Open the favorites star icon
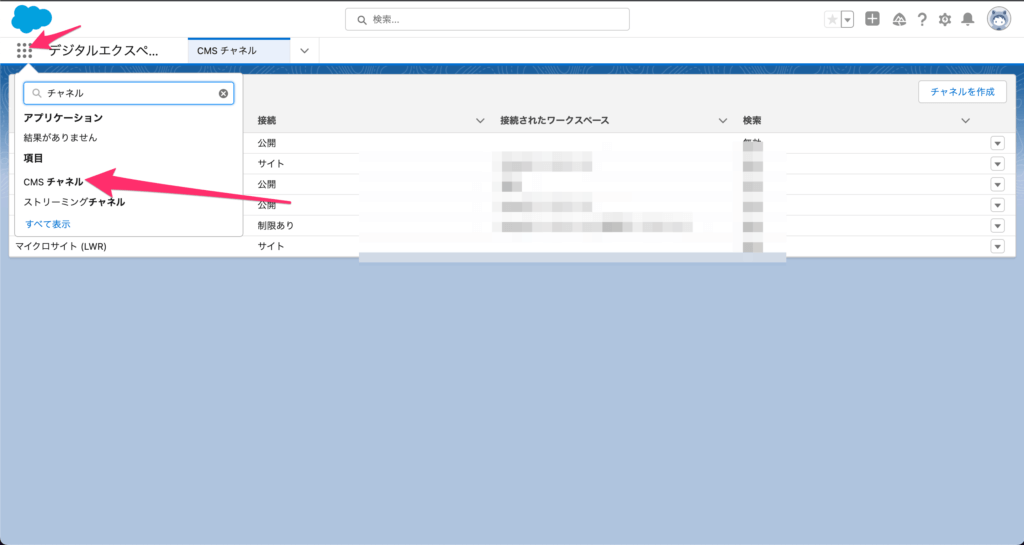The width and height of the screenshot is (1024, 545). (x=832, y=20)
